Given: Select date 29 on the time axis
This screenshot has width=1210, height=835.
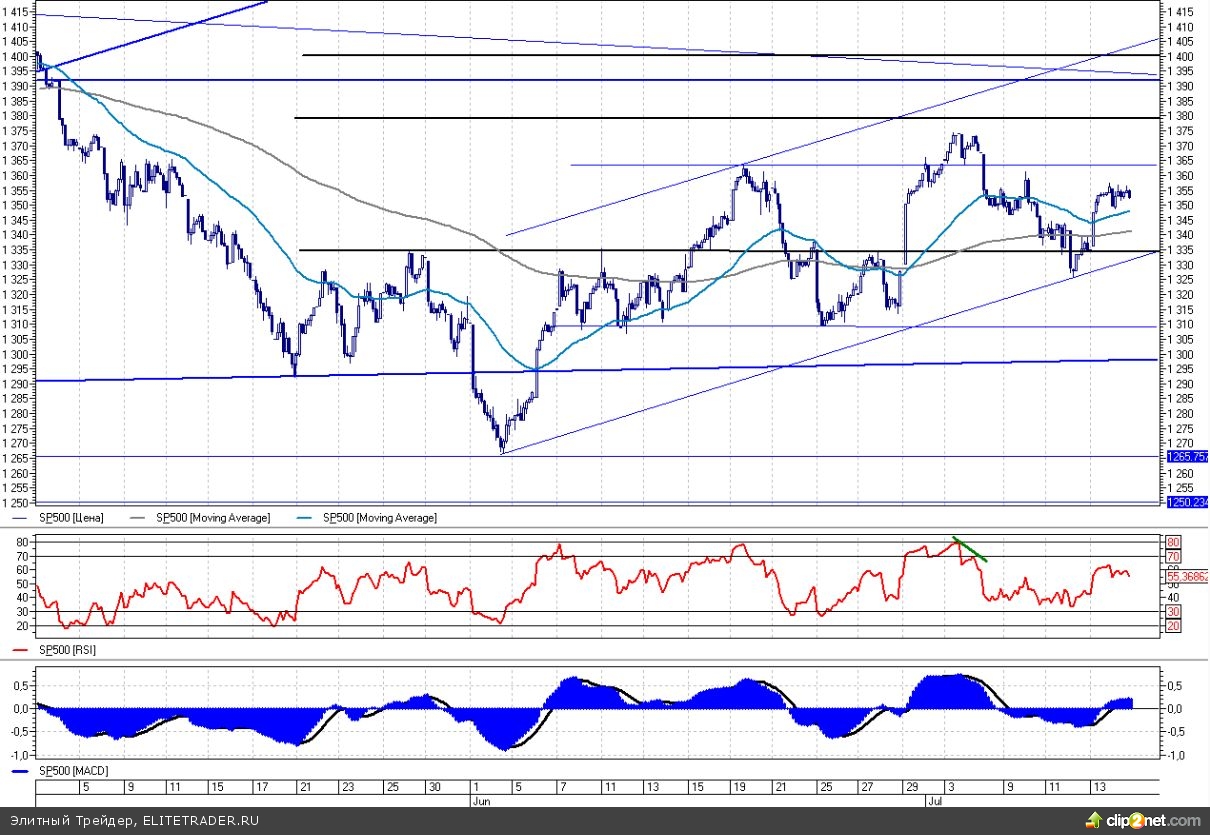Looking at the screenshot, I should 912,787.
